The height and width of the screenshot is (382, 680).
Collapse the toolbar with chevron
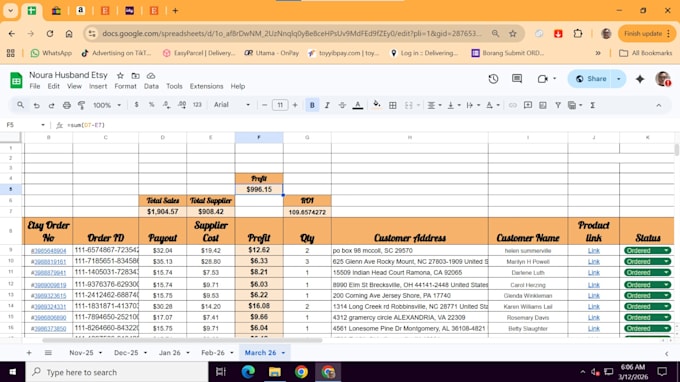[659, 105]
